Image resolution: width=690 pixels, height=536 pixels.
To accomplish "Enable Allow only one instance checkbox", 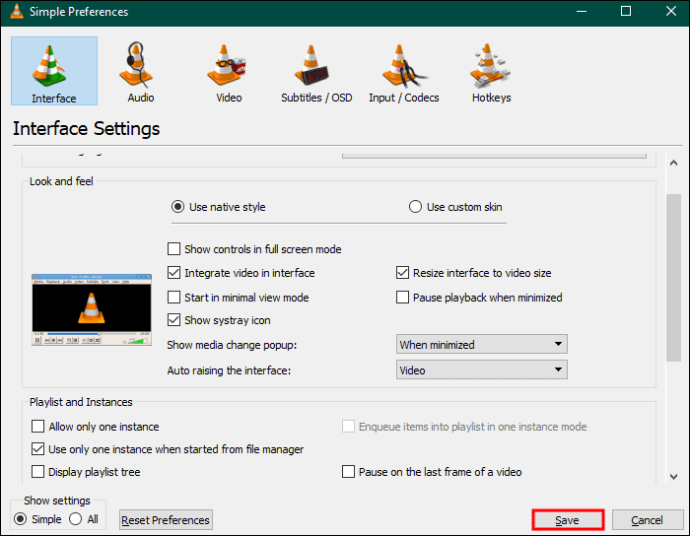I will pyautogui.click(x=38, y=426).
